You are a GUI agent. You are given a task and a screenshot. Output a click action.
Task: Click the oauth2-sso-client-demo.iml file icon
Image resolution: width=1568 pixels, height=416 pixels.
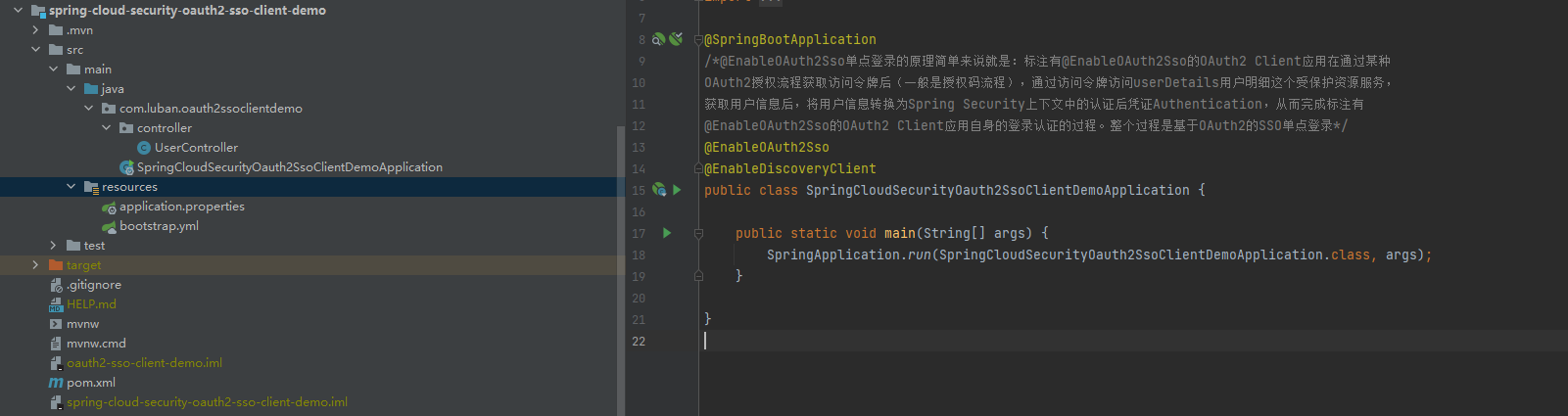(x=56, y=363)
